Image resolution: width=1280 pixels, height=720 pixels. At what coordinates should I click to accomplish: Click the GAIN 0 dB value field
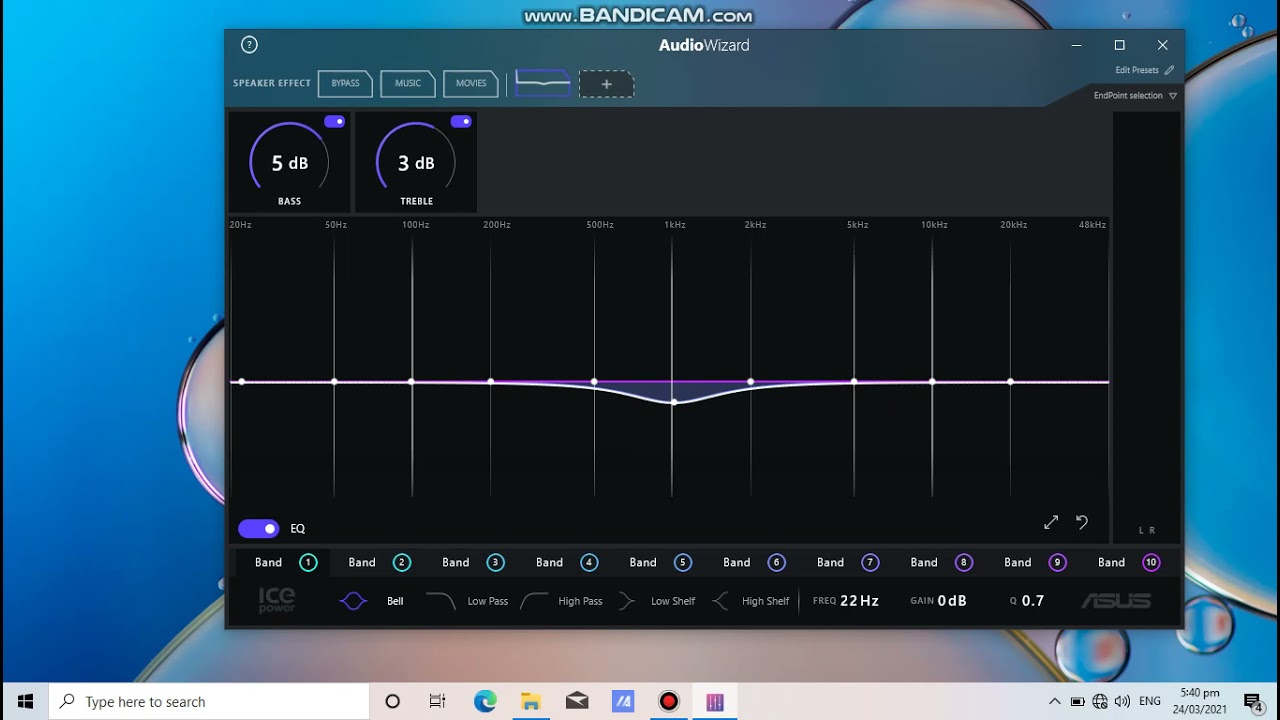point(938,601)
